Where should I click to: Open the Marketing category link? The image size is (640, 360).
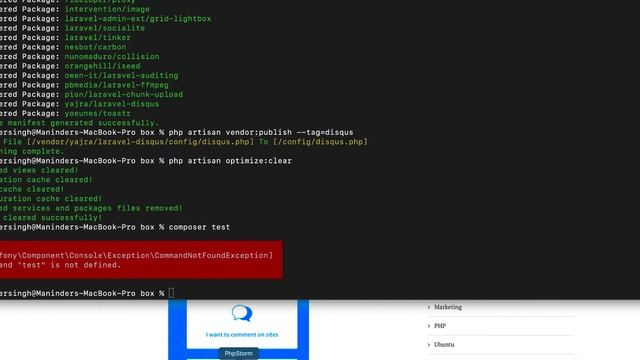pyautogui.click(x=448, y=307)
